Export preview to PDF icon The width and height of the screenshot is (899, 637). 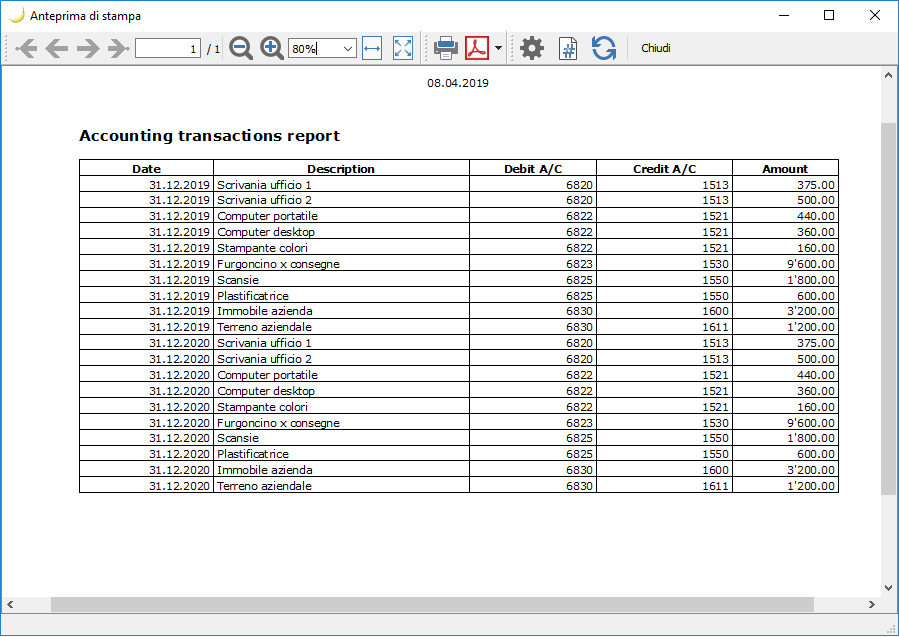pos(476,48)
